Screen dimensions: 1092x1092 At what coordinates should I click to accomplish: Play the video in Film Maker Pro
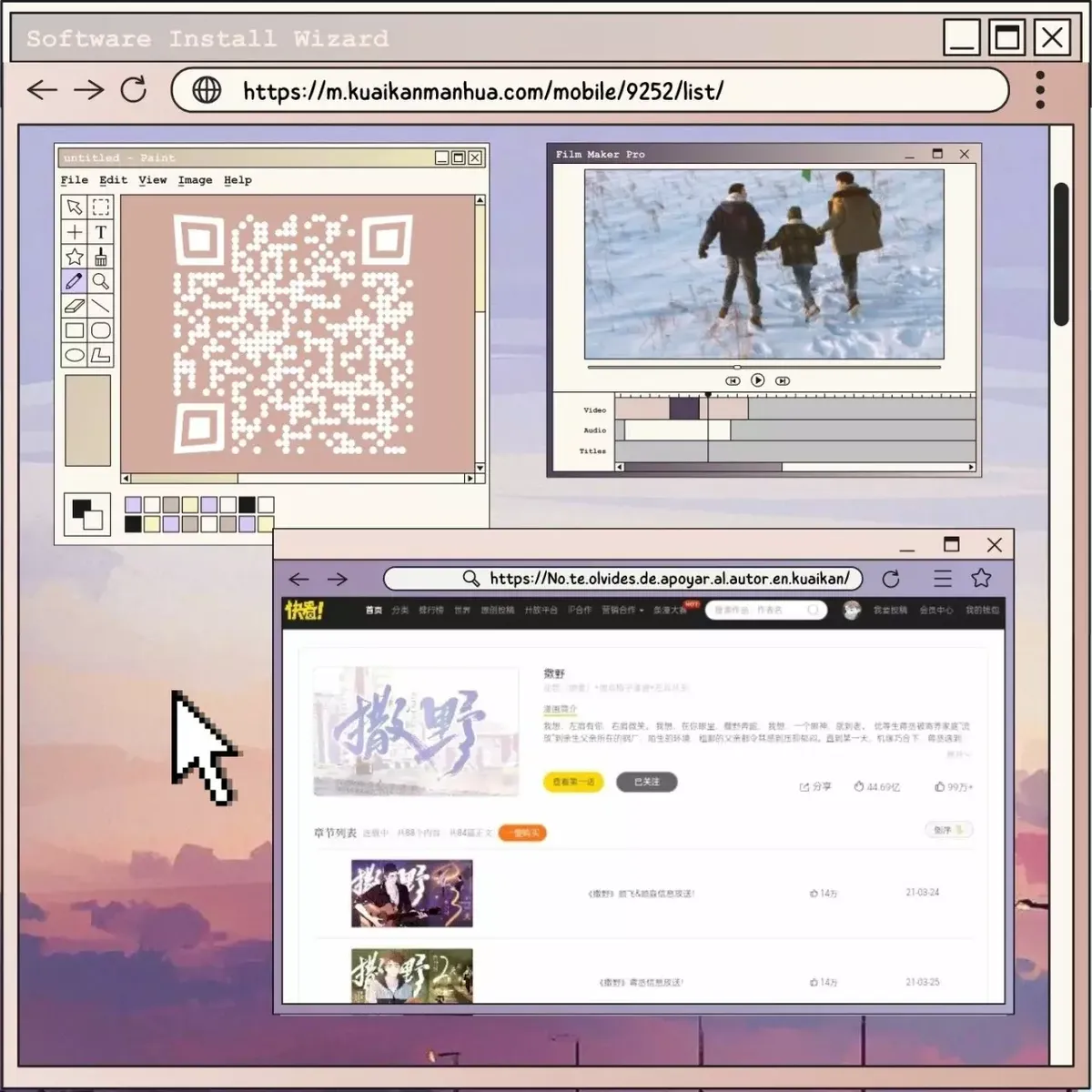757,380
